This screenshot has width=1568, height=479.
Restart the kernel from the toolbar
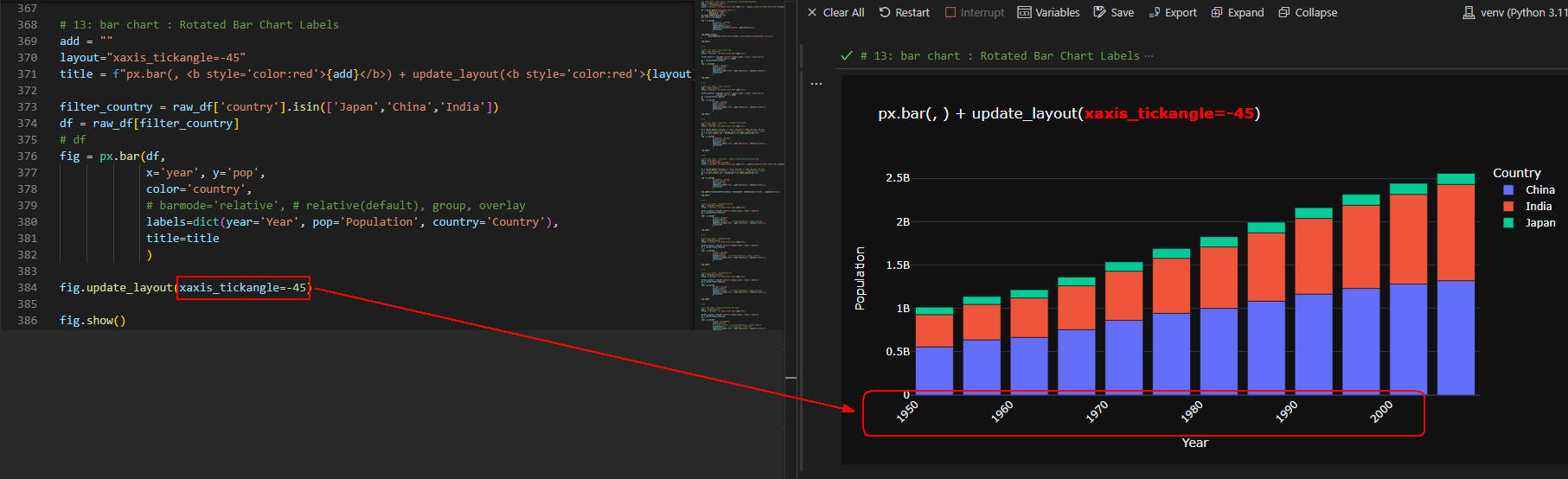[905, 12]
